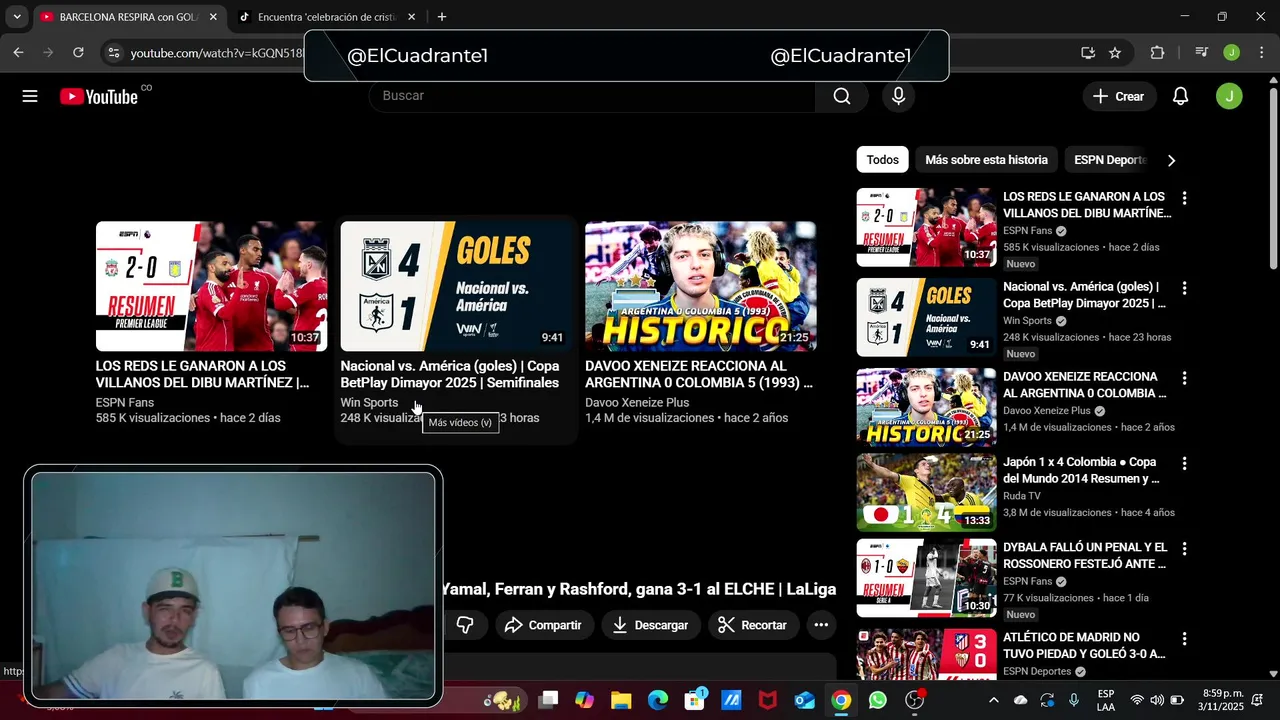Click the Recortar button
This screenshot has width=1280, height=720.
click(751, 625)
